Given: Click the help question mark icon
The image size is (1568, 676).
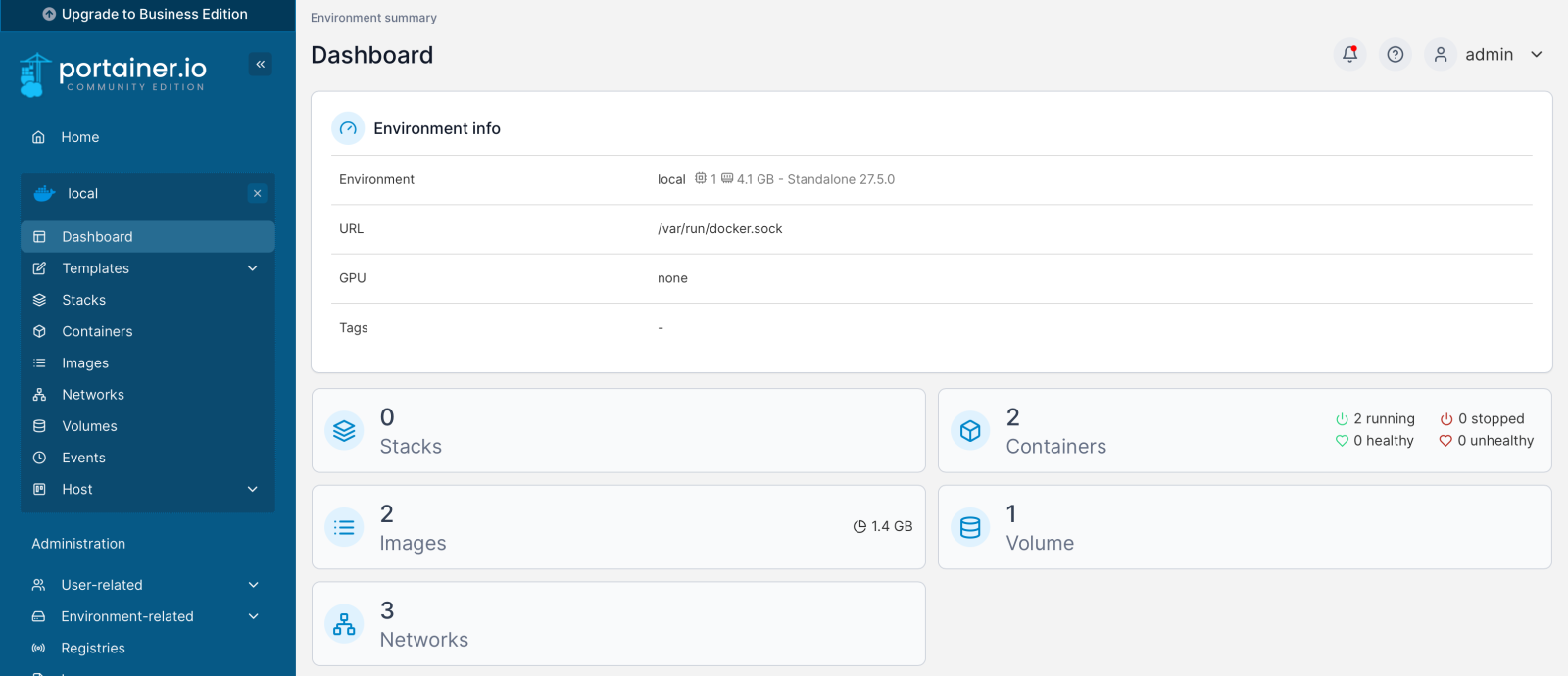Looking at the screenshot, I should pyautogui.click(x=1395, y=55).
